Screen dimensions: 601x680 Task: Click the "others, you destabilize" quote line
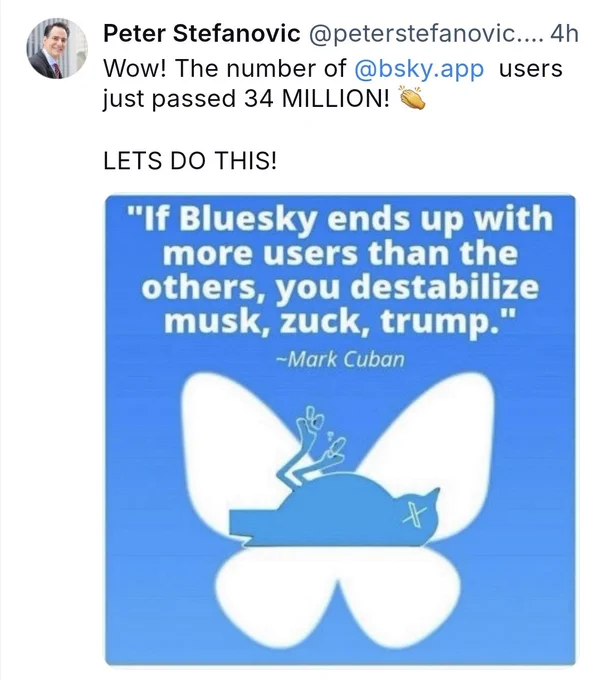point(340,287)
